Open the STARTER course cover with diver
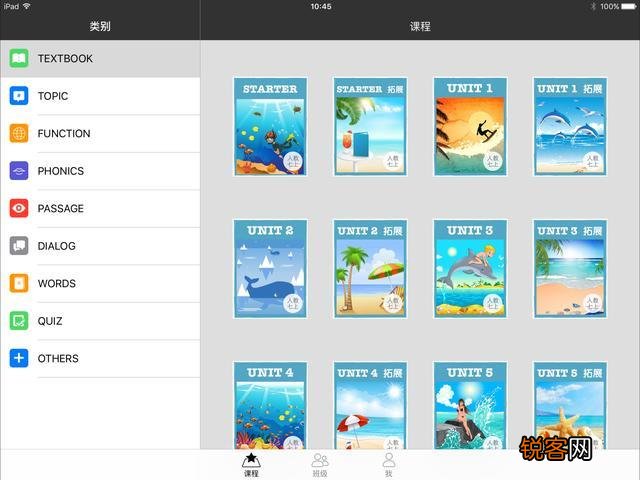This screenshot has height=480, width=640. click(x=270, y=127)
